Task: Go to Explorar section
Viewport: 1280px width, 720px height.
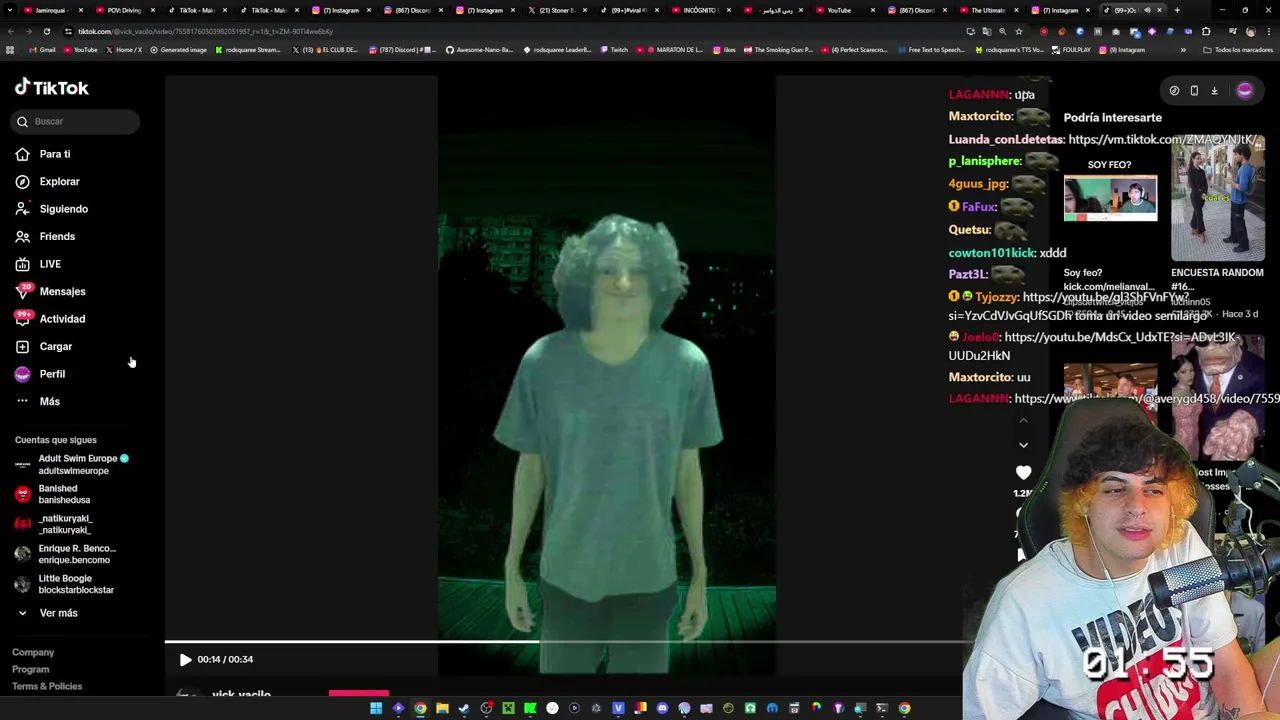Action: 59,182
